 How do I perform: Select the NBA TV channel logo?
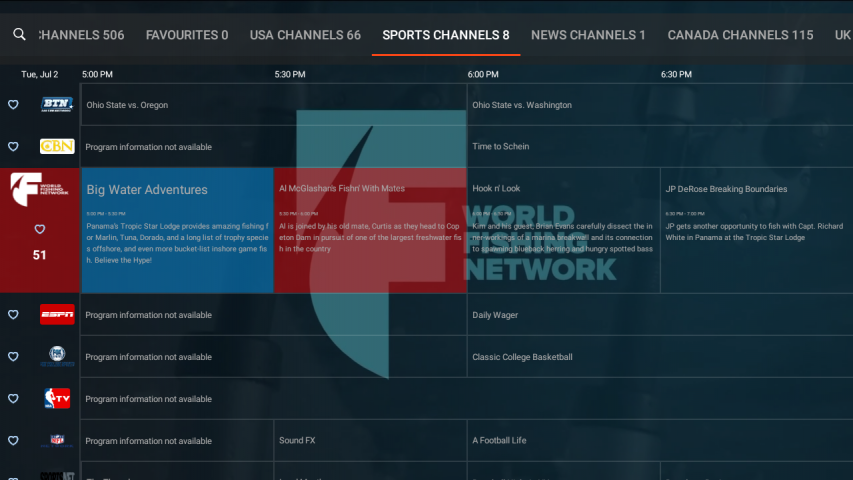click(57, 399)
